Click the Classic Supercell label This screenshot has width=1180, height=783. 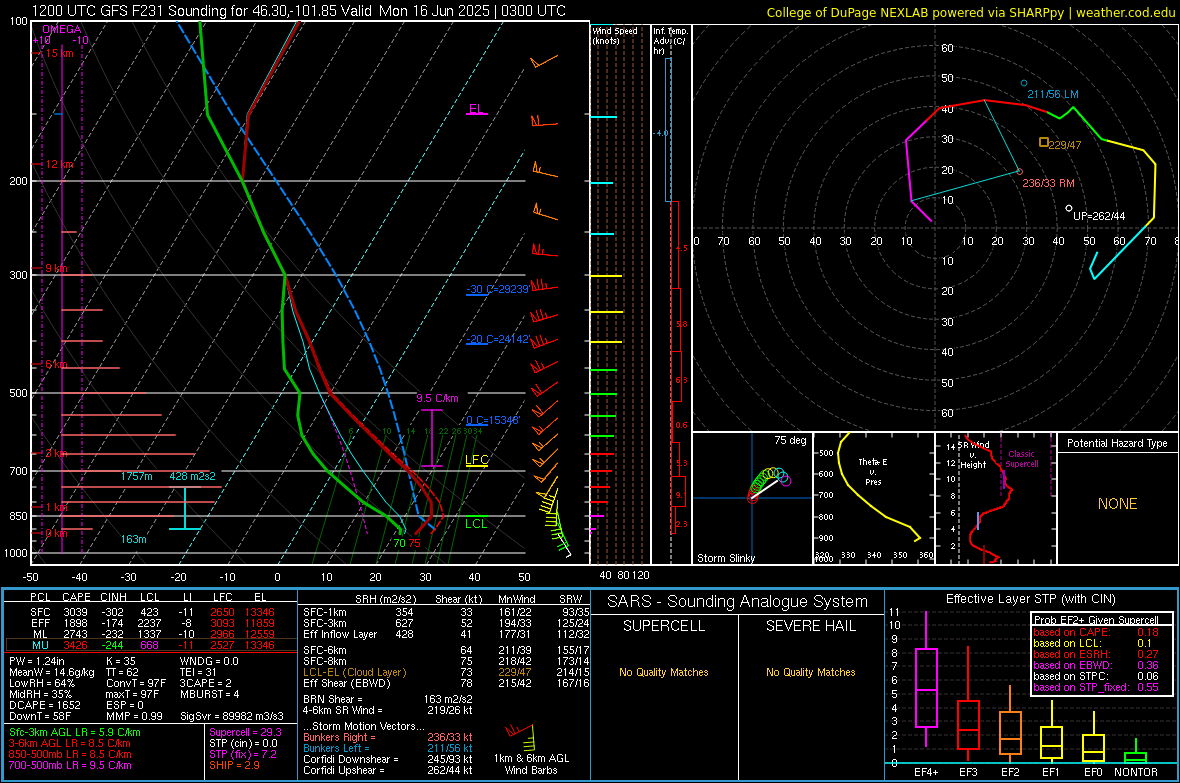tap(1021, 459)
